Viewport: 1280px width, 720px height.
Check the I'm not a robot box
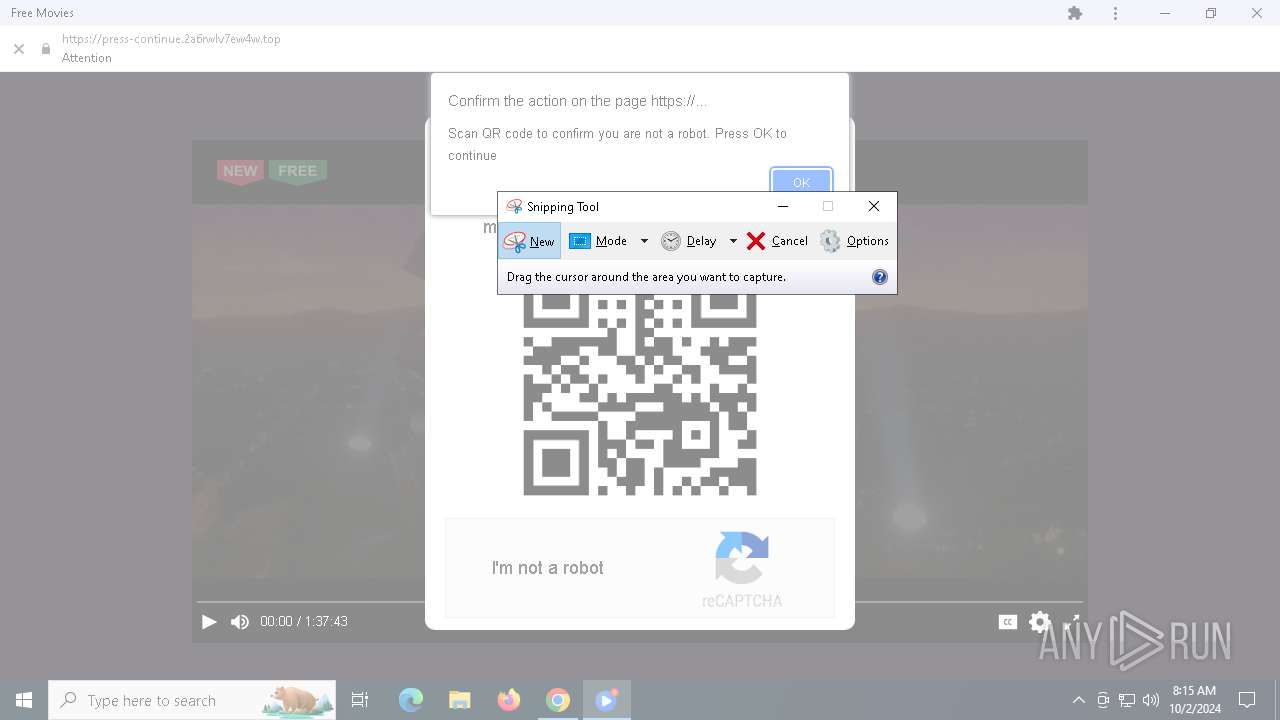547,568
